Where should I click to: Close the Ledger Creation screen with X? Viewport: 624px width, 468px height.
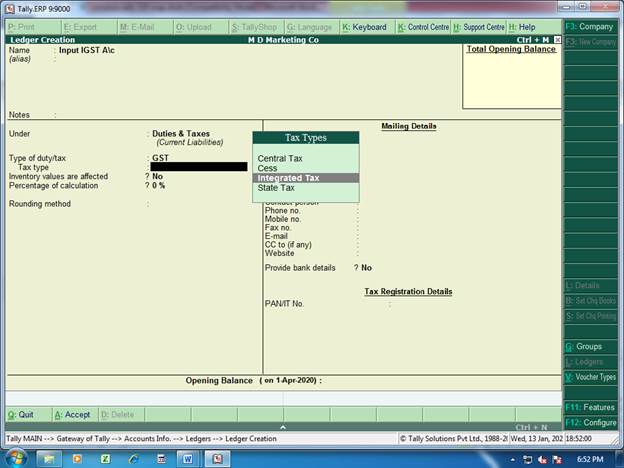558,39
